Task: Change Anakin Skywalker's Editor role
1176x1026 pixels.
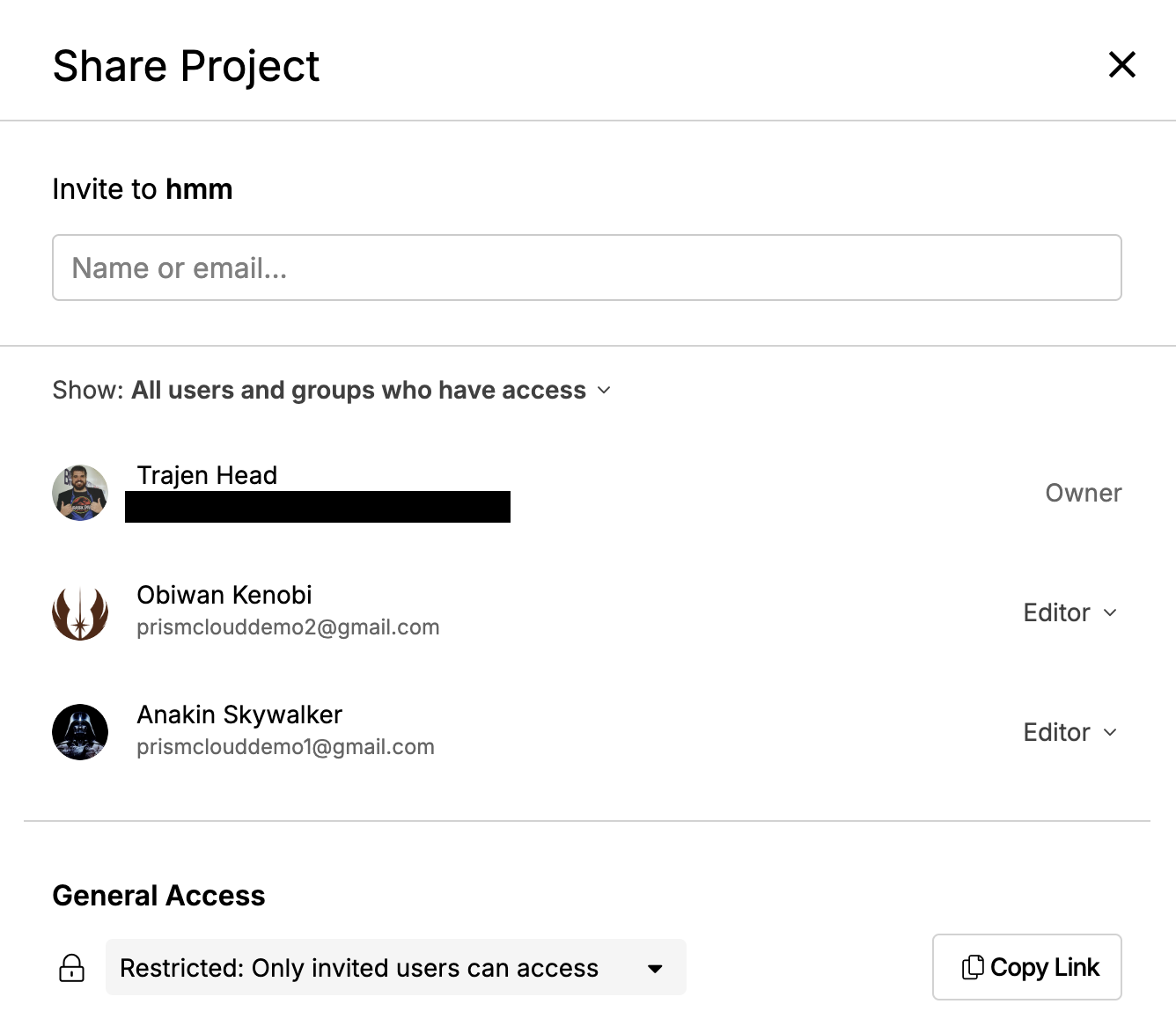Action: [x=1069, y=732]
